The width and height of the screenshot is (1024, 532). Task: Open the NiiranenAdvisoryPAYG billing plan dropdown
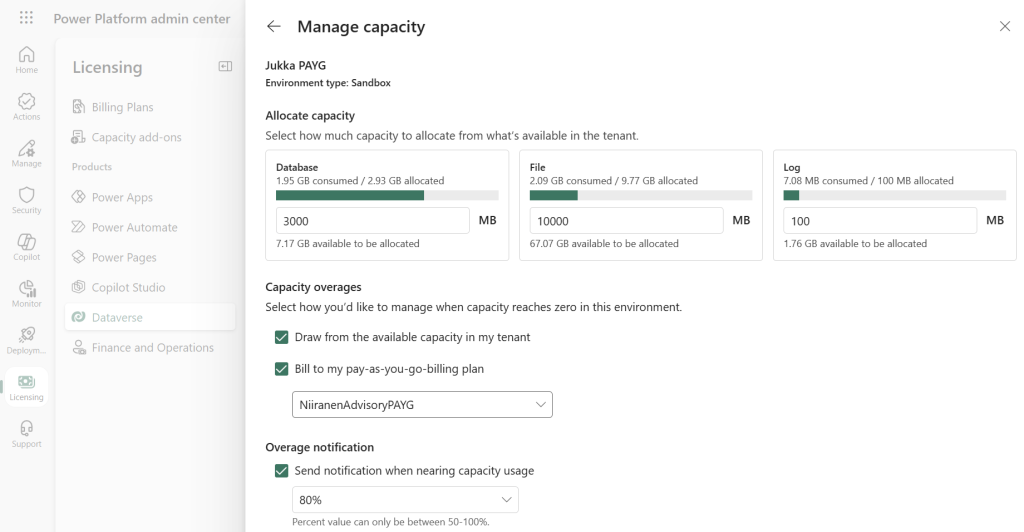[x=422, y=404]
